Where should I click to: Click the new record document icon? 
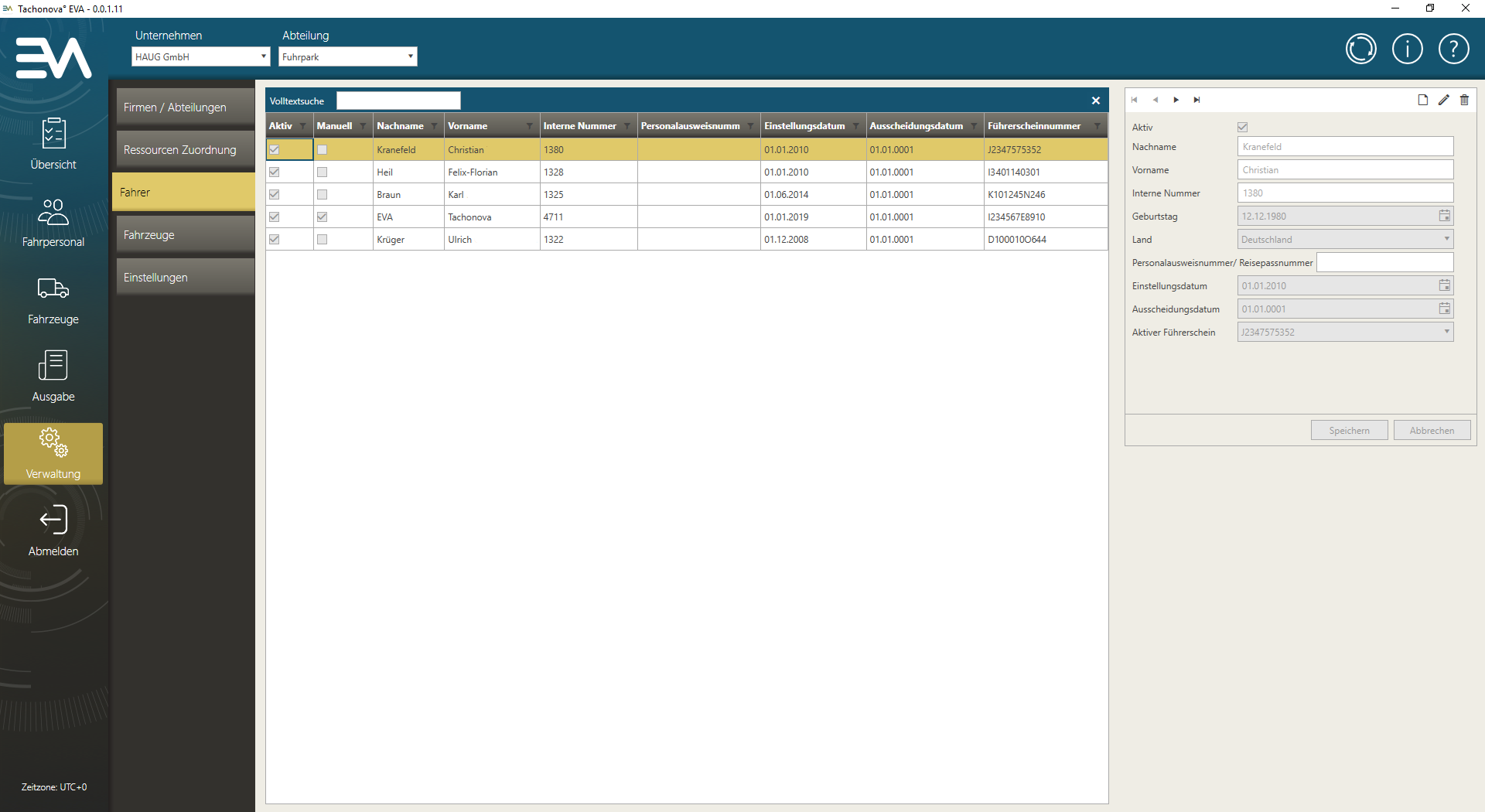click(x=1422, y=100)
